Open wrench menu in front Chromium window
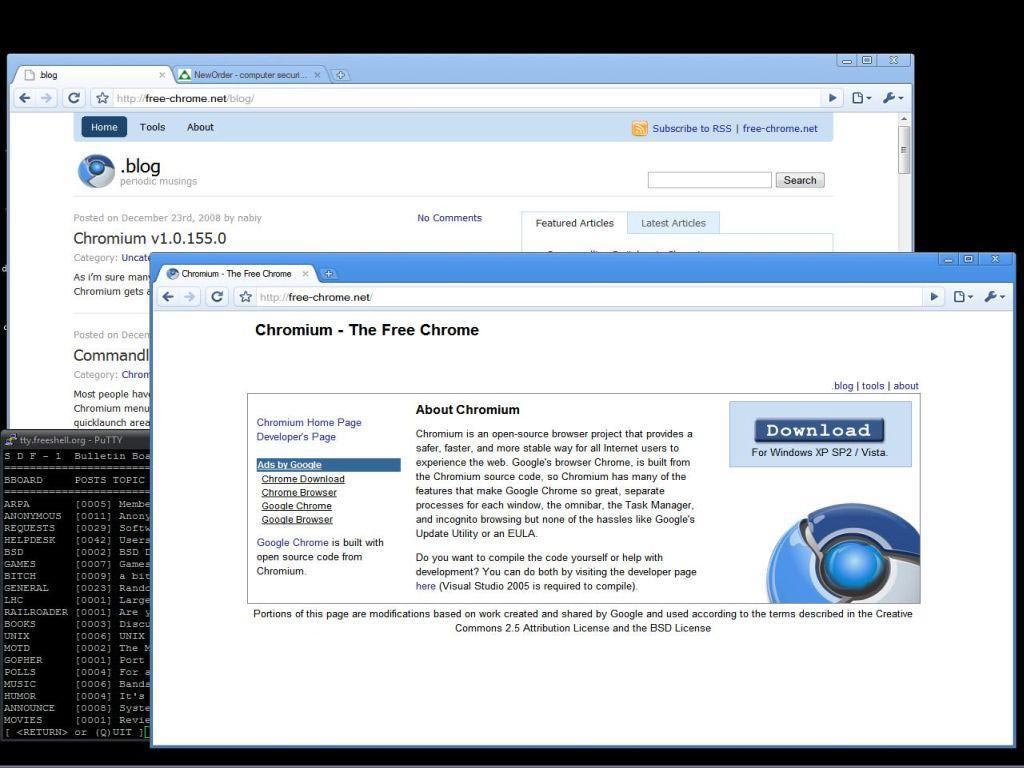This screenshot has height=768, width=1024. (x=995, y=297)
